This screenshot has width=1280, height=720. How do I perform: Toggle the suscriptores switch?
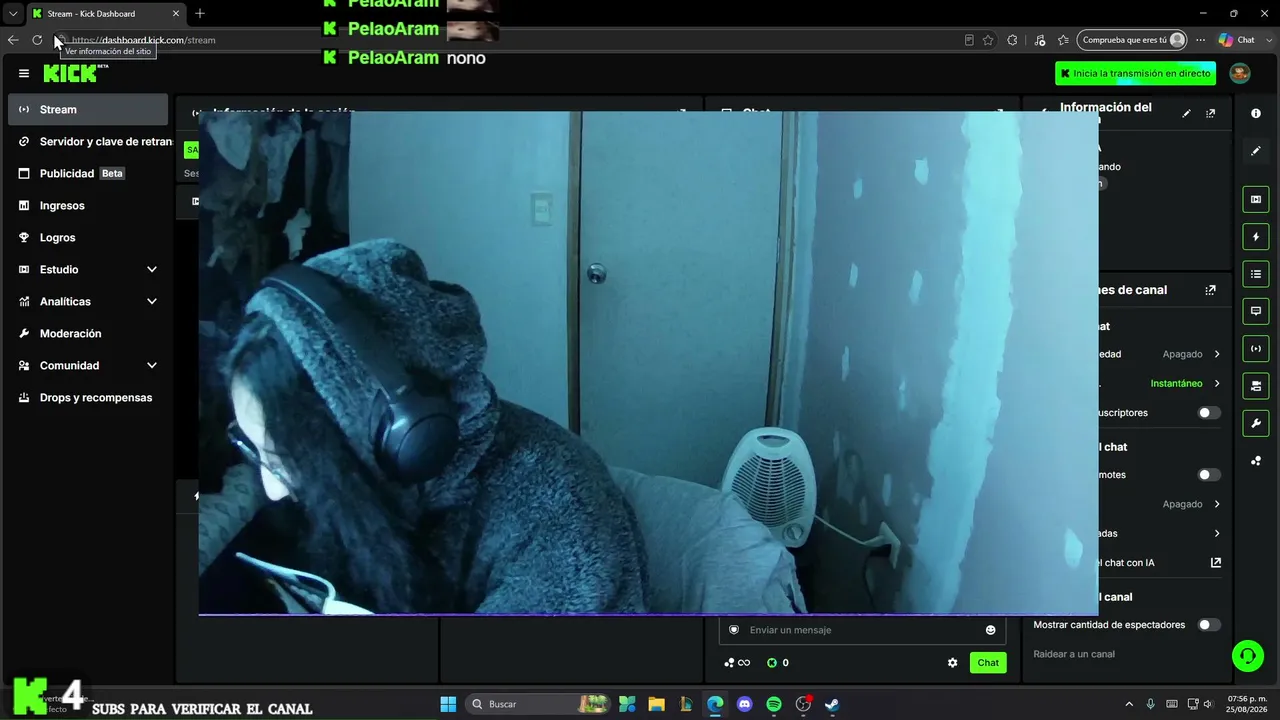click(x=1209, y=413)
